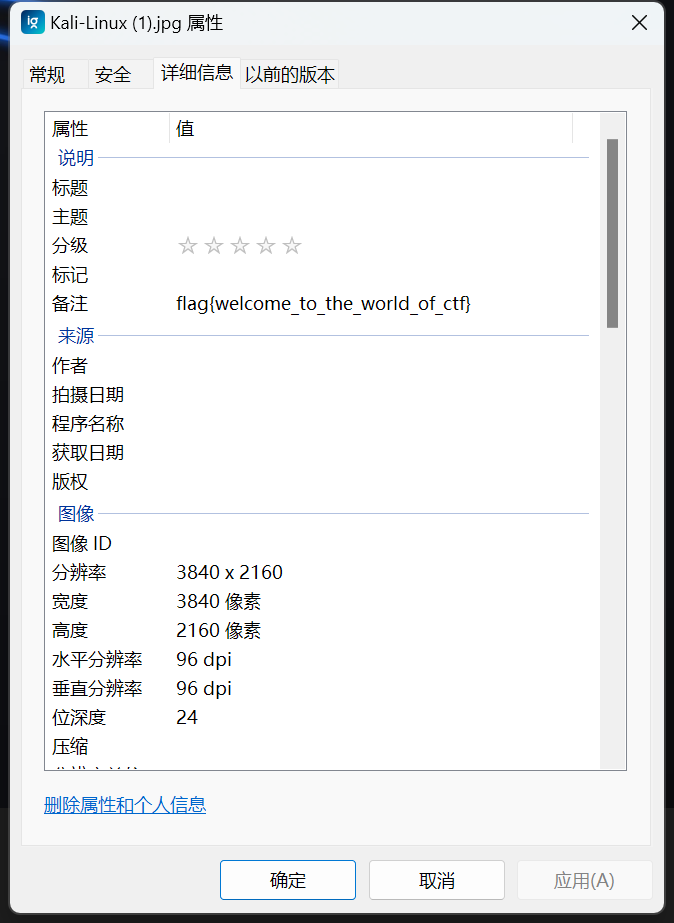Image resolution: width=674 pixels, height=923 pixels.
Task: Set rating to three stars
Action: pos(240,246)
